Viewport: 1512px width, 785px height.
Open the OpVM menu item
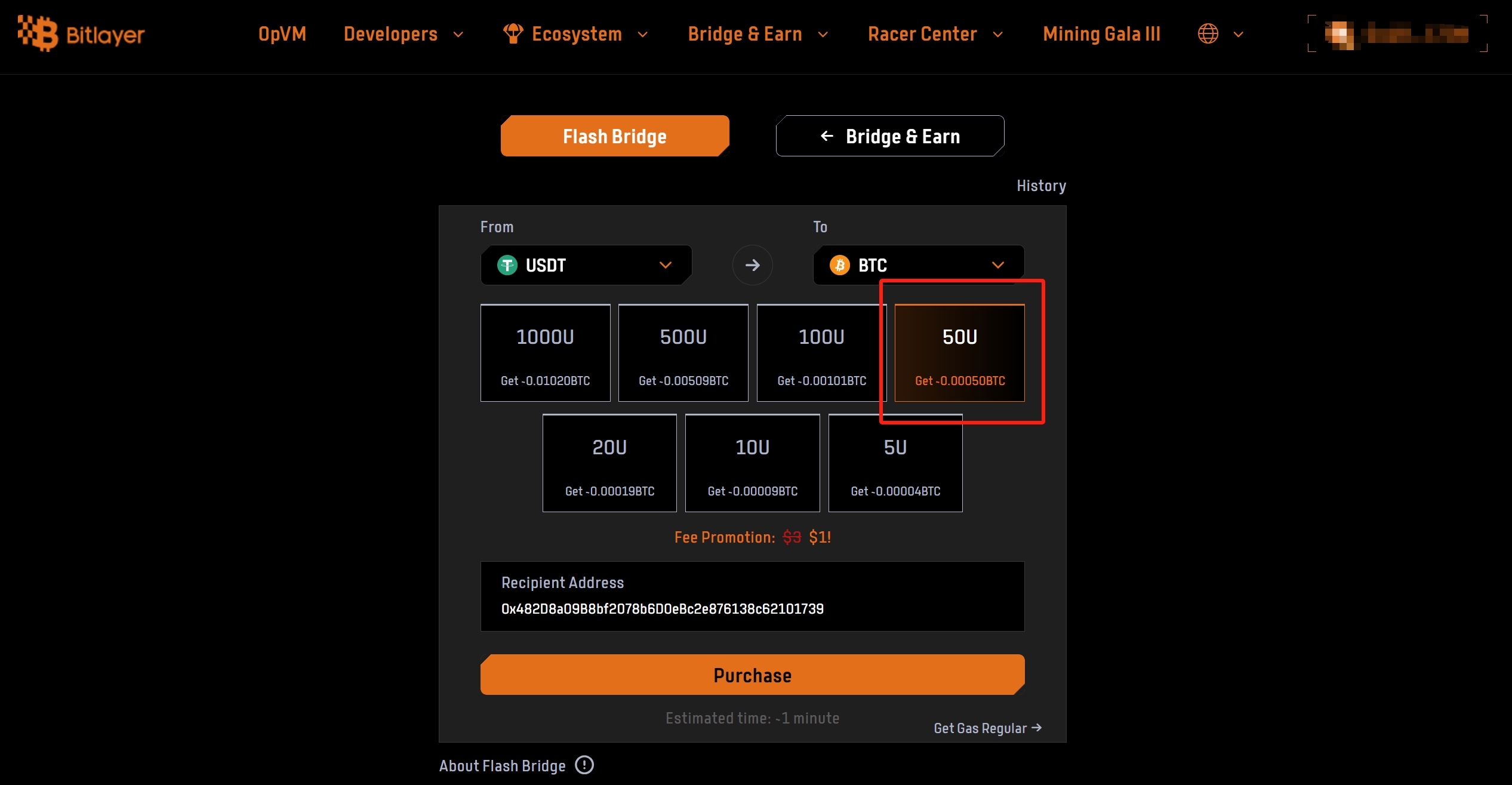(282, 34)
